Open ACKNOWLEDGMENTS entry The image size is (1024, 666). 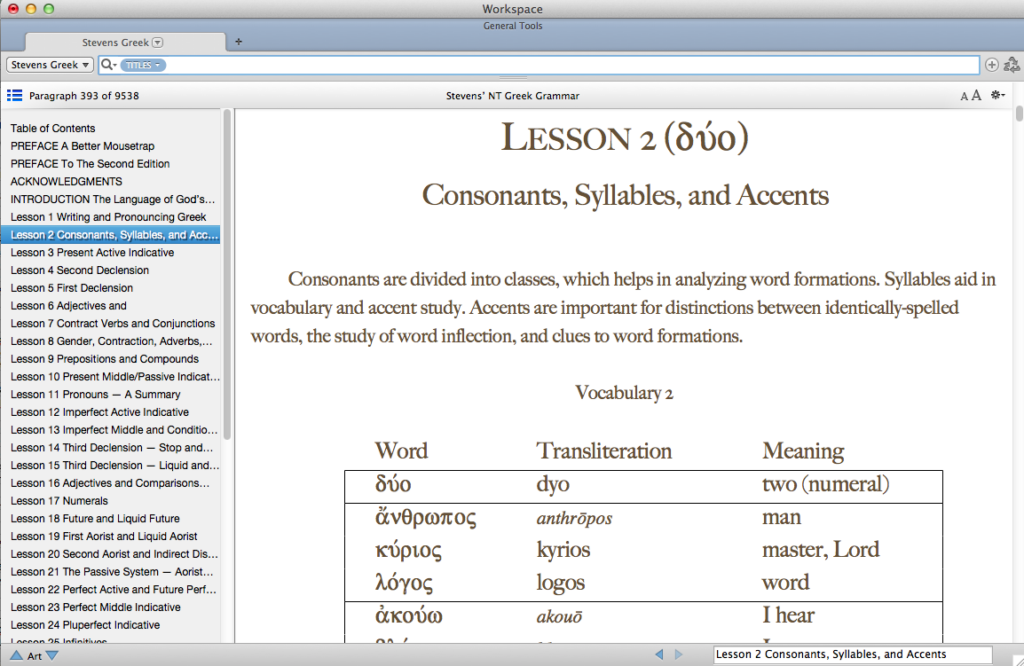(x=110, y=181)
